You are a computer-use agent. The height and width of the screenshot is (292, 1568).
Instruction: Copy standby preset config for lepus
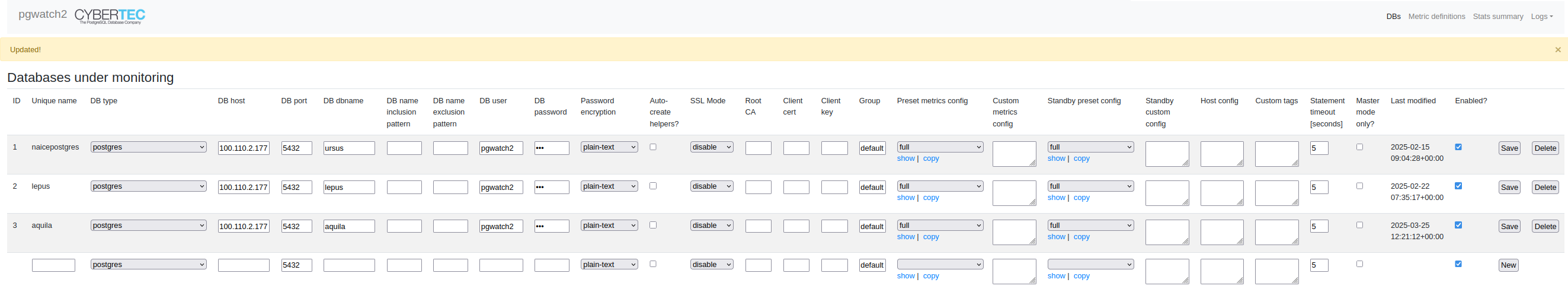[x=1081, y=198]
